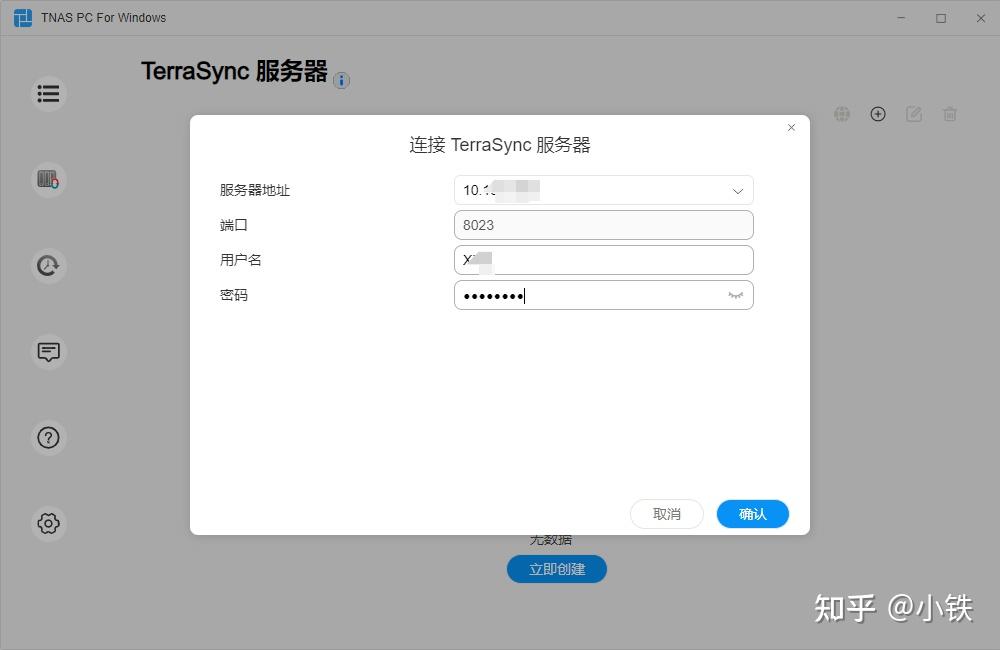This screenshot has height=650, width=1000.
Task: Click the delete trash icon
Action: pos(950,114)
